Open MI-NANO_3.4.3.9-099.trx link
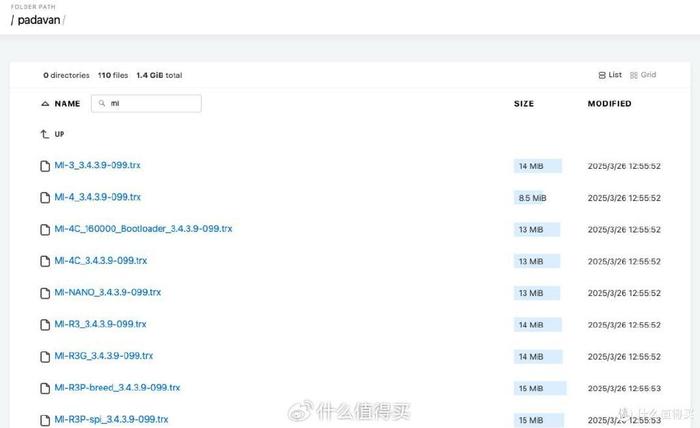 click(108, 292)
